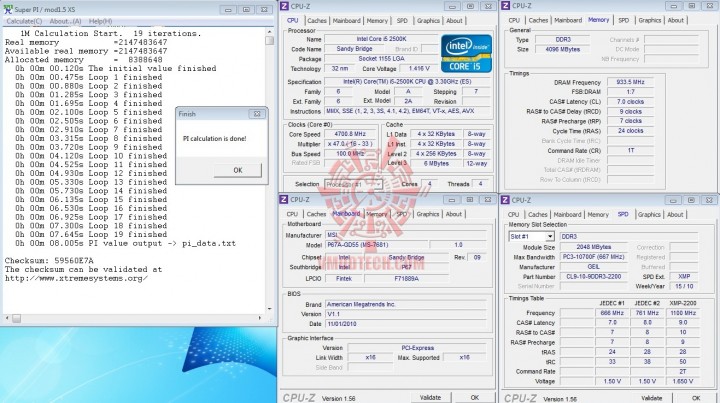Click the mainboard model P67A-GD55 field
Image resolution: width=720 pixels, height=403 pixels.
[377, 245]
